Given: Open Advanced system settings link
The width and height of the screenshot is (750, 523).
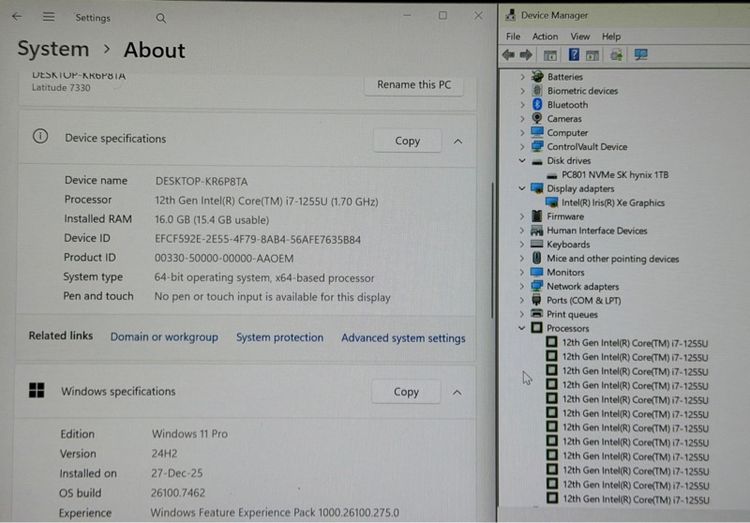Looking at the screenshot, I should coord(403,338).
